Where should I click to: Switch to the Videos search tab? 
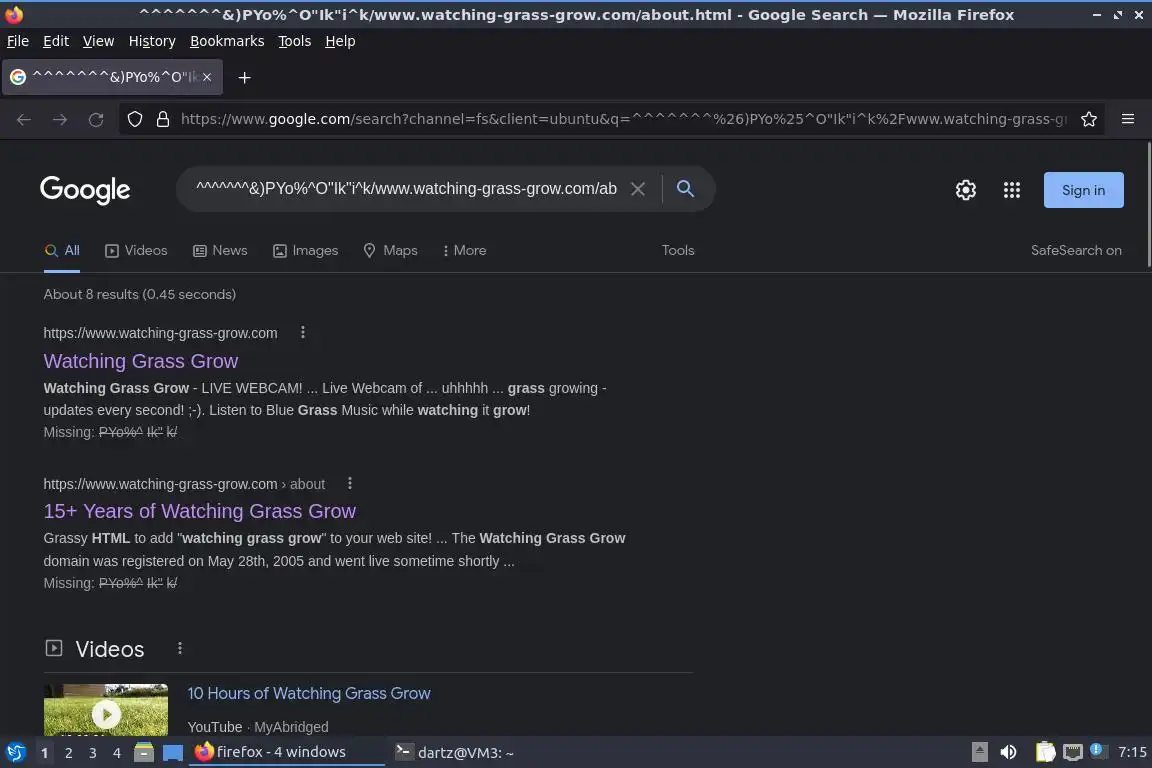point(137,251)
